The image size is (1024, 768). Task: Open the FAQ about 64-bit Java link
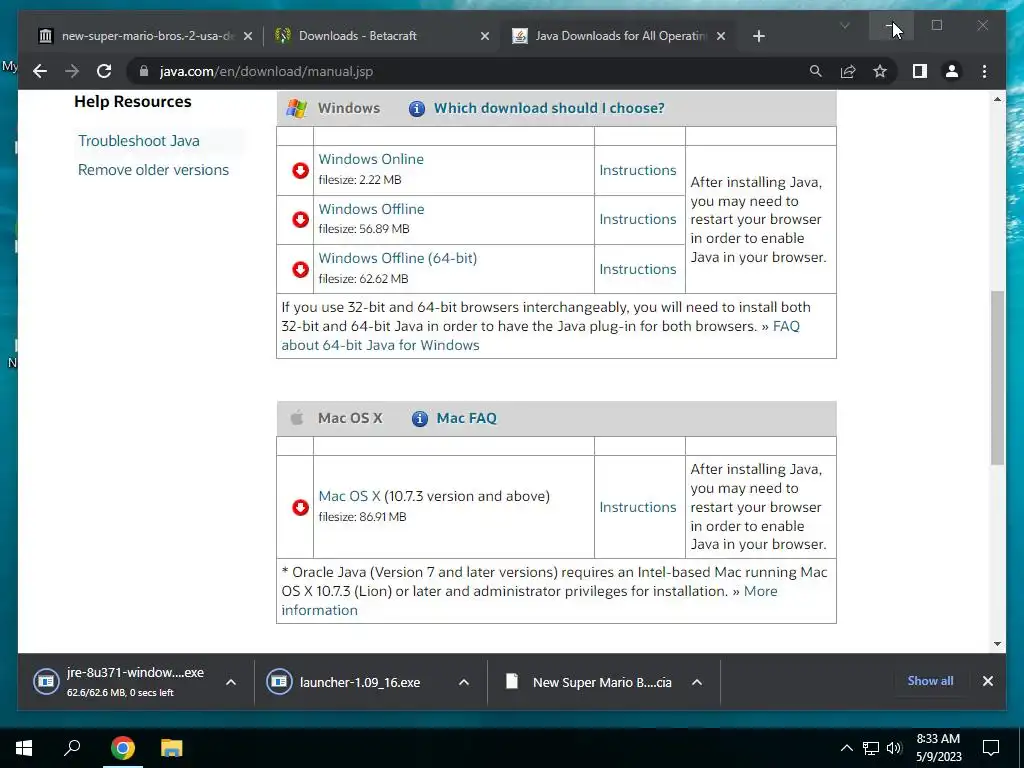381,345
